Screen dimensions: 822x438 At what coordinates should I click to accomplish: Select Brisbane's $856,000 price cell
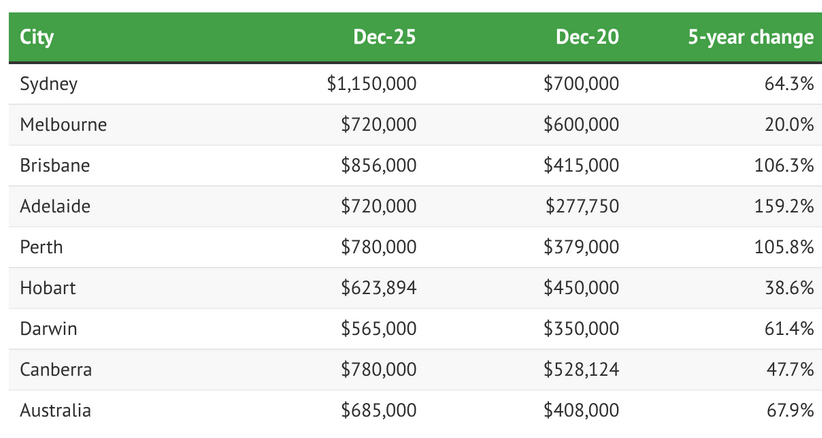click(378, 165)
